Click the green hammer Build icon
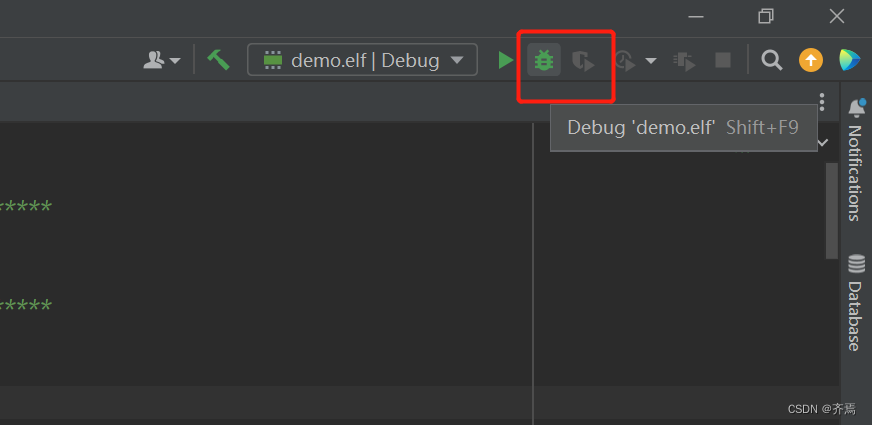 pos(218,60)
